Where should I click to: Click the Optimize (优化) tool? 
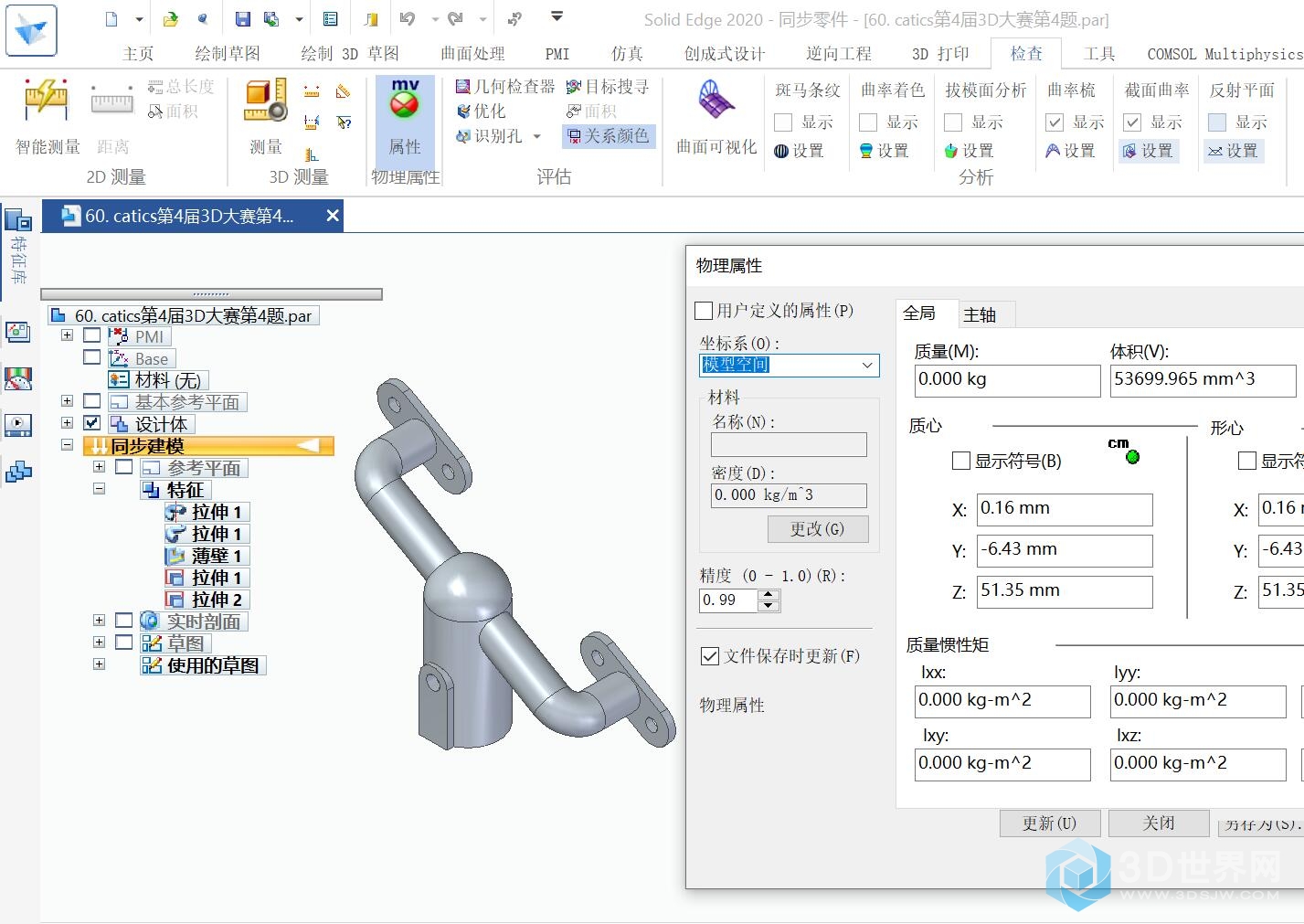(x=481, y=112)
